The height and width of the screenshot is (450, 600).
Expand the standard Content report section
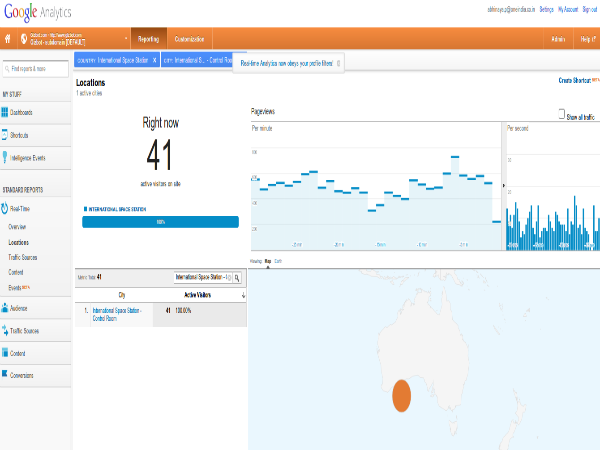18,353
